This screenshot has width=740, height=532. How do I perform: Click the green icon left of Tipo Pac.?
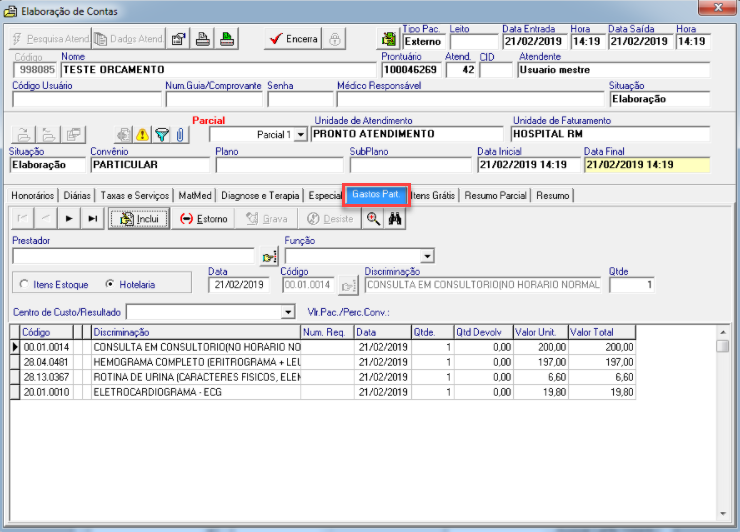(389, 39)
